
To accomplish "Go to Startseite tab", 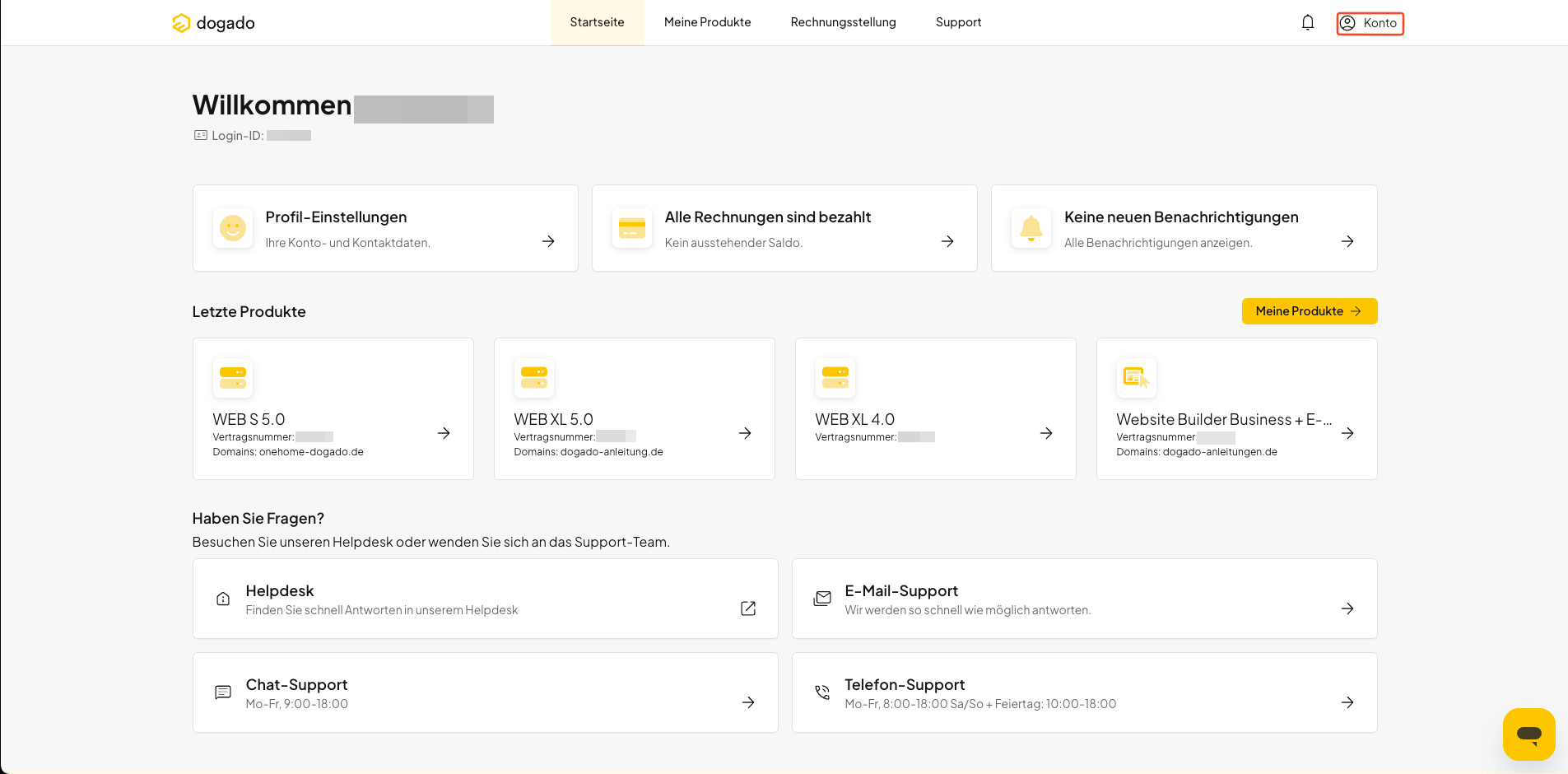I will click(x=598, y=22).
